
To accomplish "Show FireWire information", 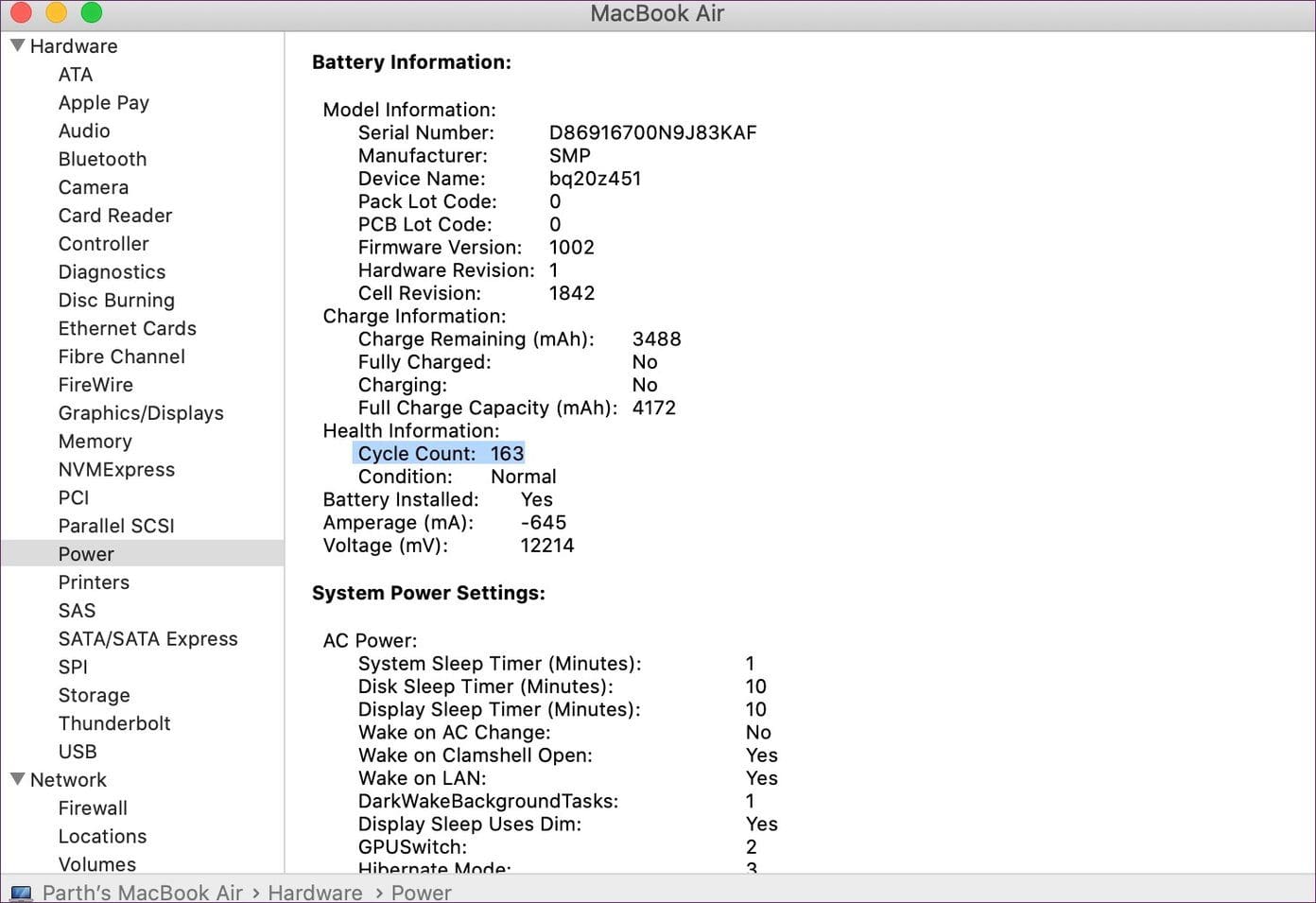I will (95, 385).
